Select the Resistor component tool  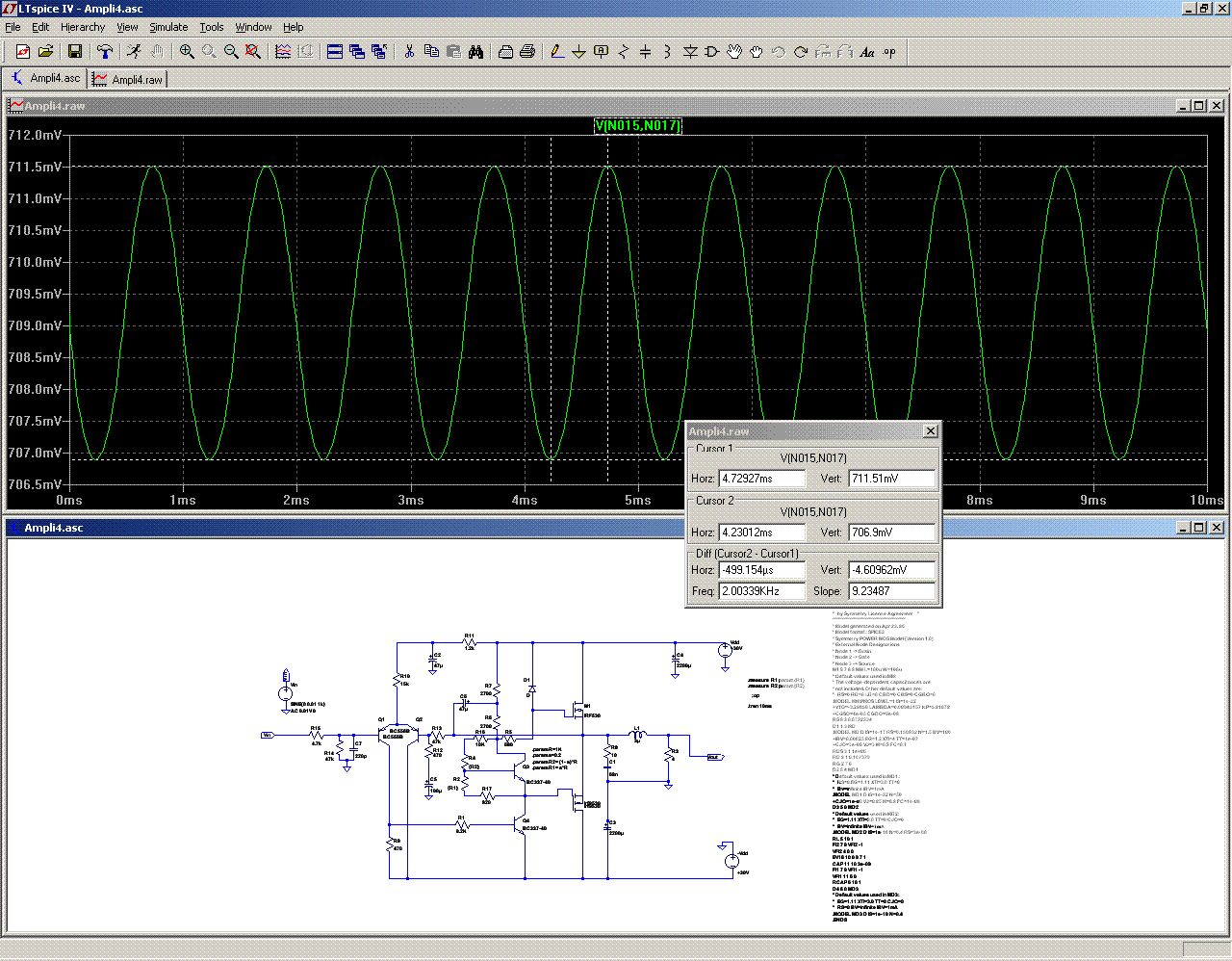(623, 52)
